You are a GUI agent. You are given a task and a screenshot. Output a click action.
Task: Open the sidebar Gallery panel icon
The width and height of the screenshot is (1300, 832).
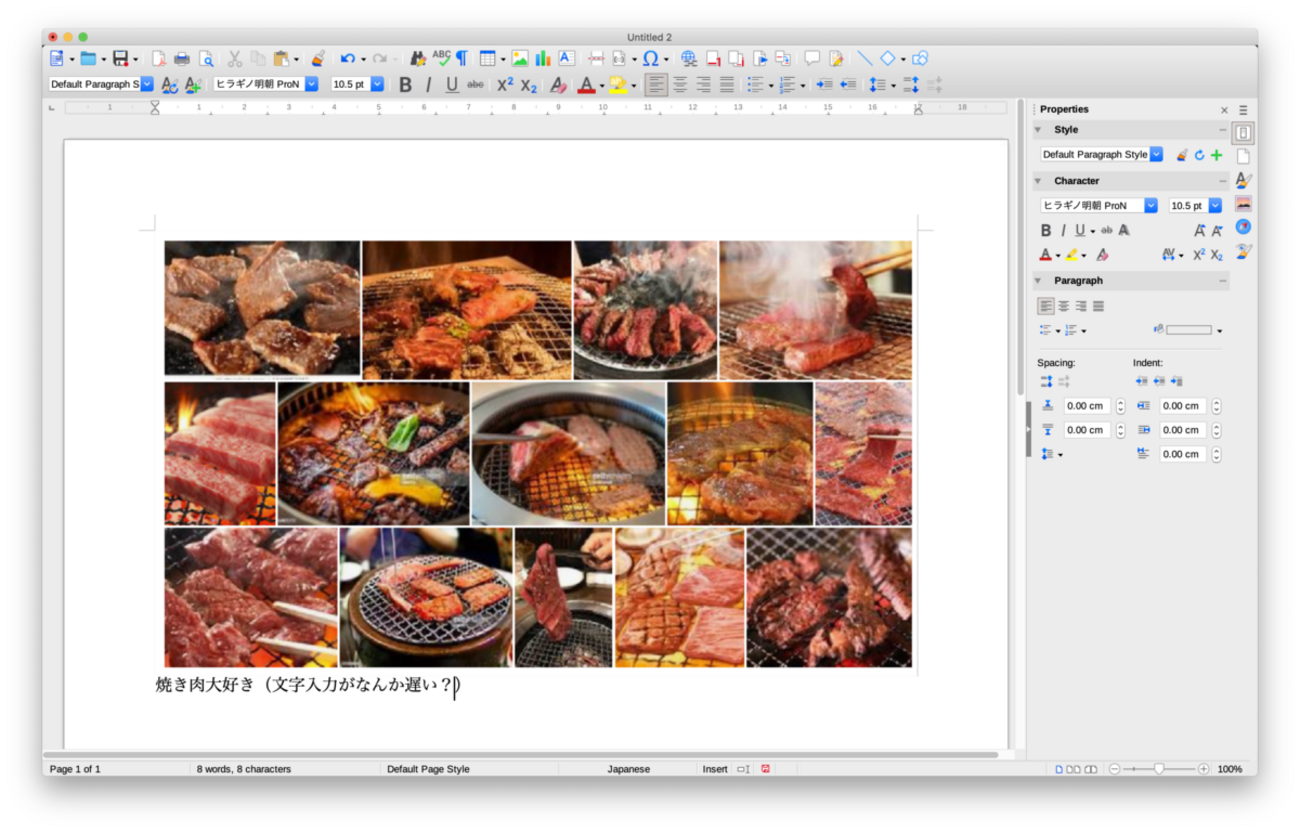1243,204
